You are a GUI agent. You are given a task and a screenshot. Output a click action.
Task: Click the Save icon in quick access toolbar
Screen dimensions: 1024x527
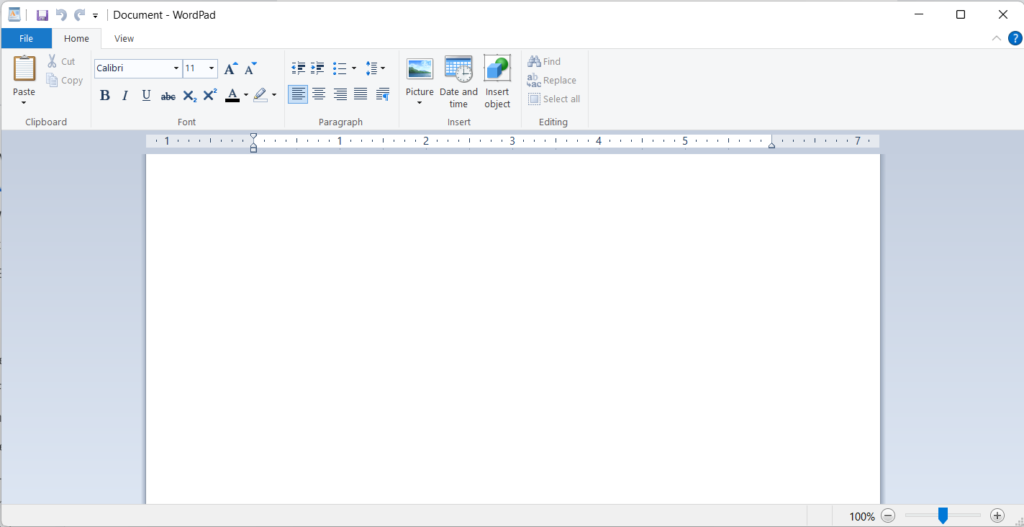[x=42, y=15]
